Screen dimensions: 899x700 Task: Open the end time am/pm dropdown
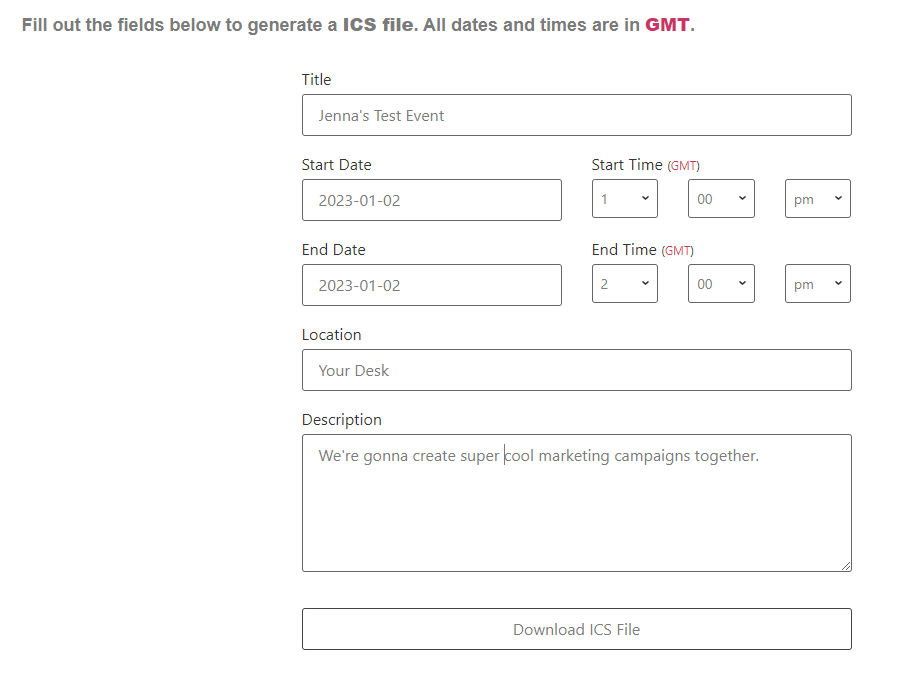(817, 283)
